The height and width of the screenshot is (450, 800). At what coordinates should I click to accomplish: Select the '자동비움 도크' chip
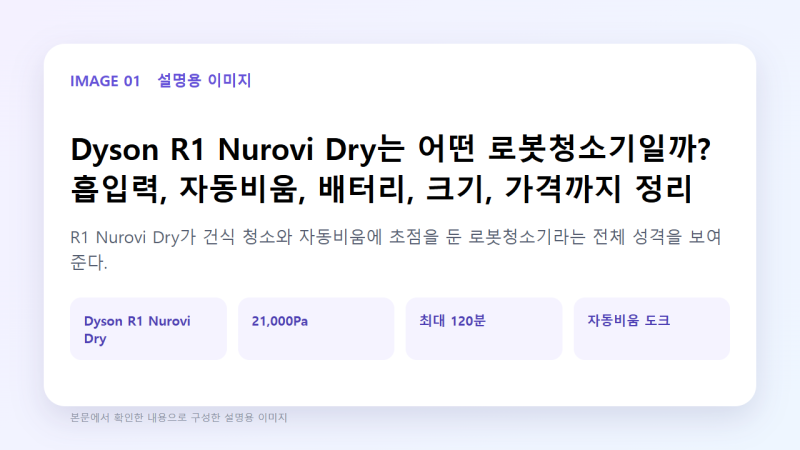click(652, 329)
